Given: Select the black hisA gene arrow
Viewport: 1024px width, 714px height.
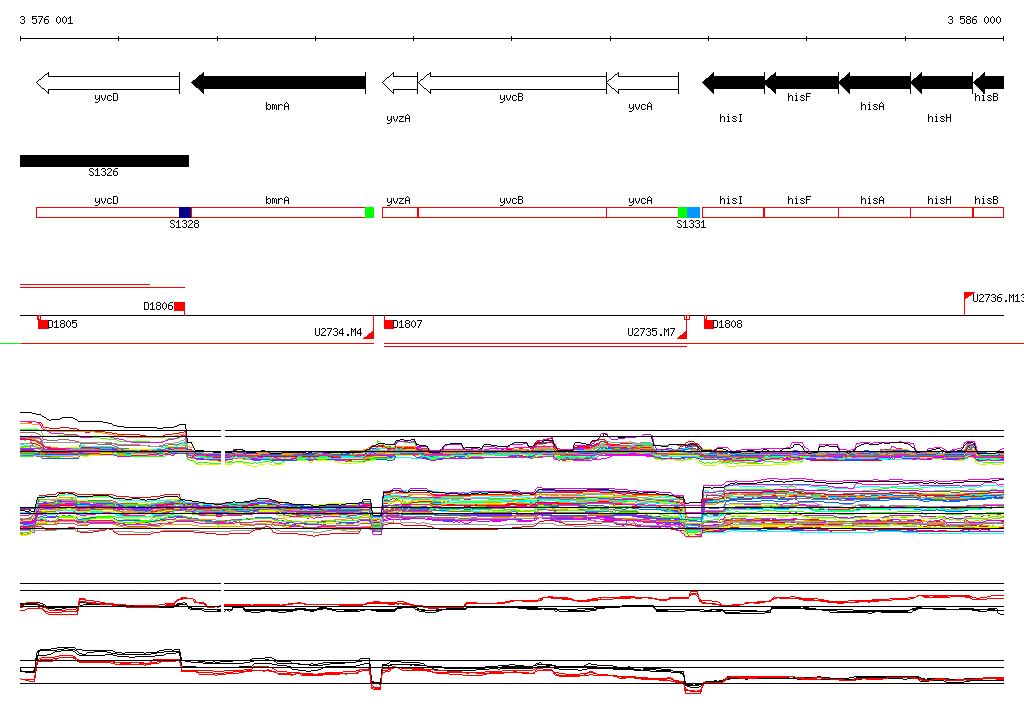Looking at the screenshot, I should (874, 83).
